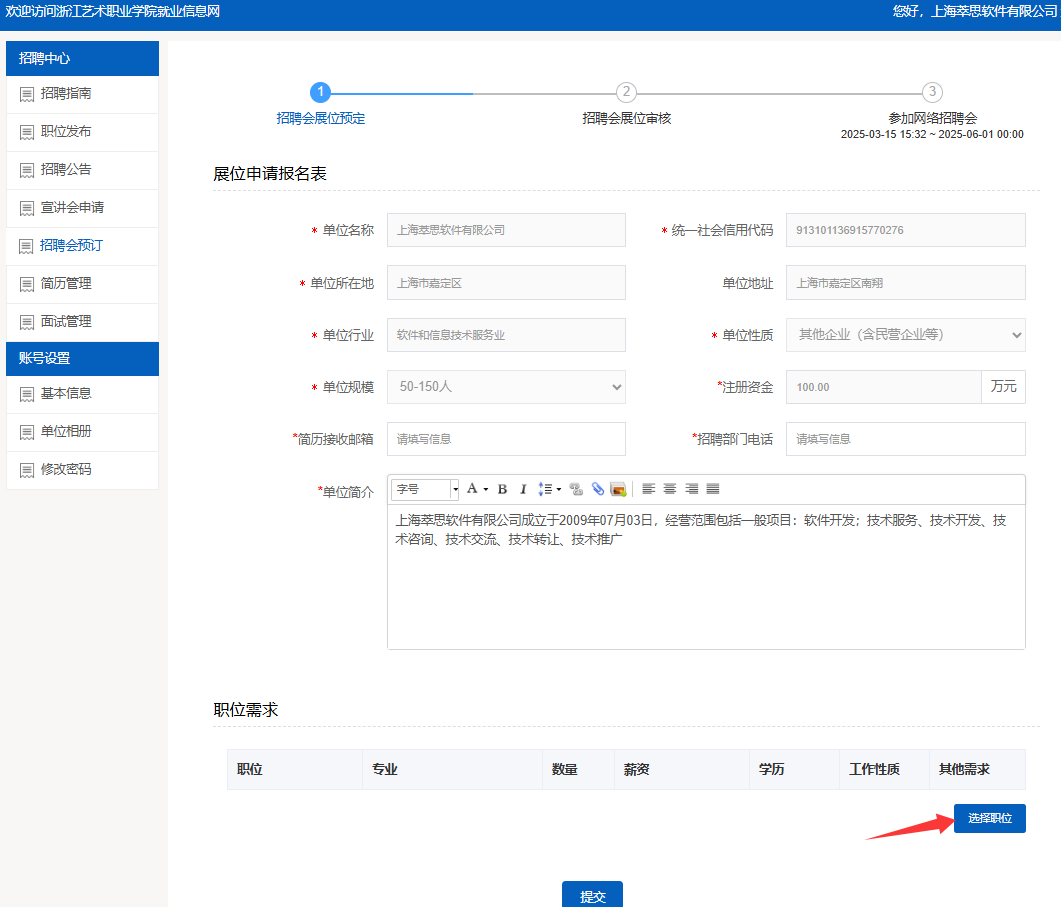Click the 招聘部门电话 input field

[x=905, y=439]
